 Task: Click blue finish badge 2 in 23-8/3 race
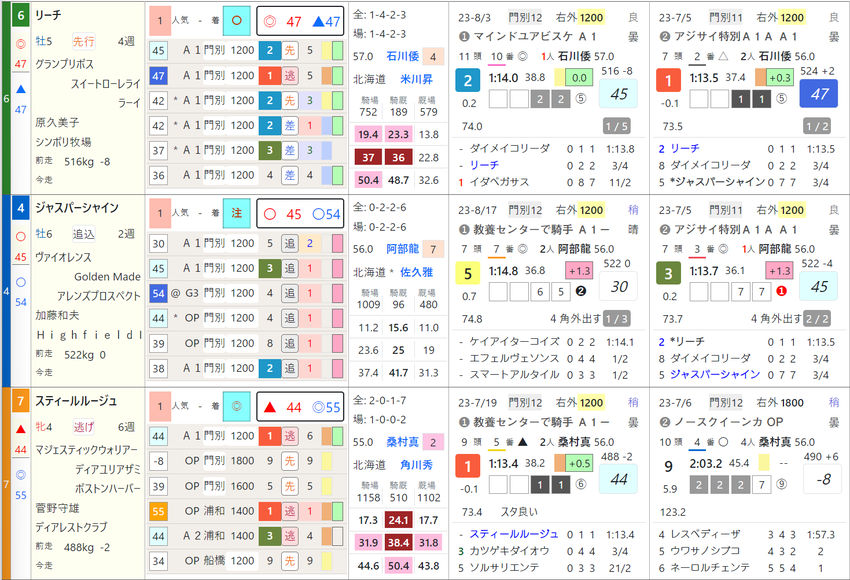467,81
